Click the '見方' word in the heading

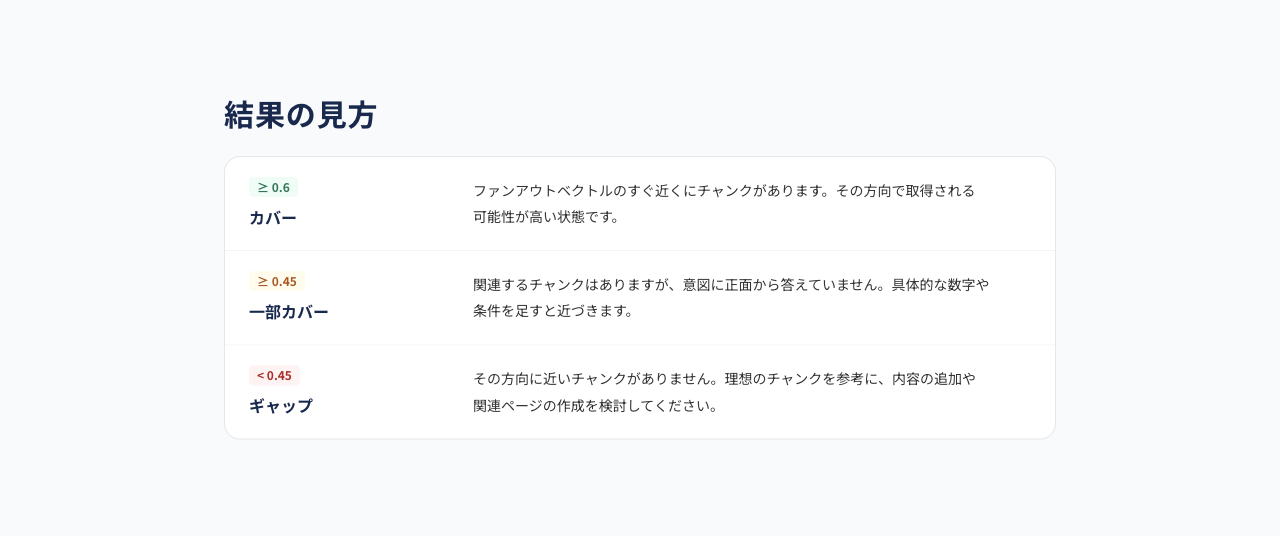pyautogui.click(x=346, y=115)
